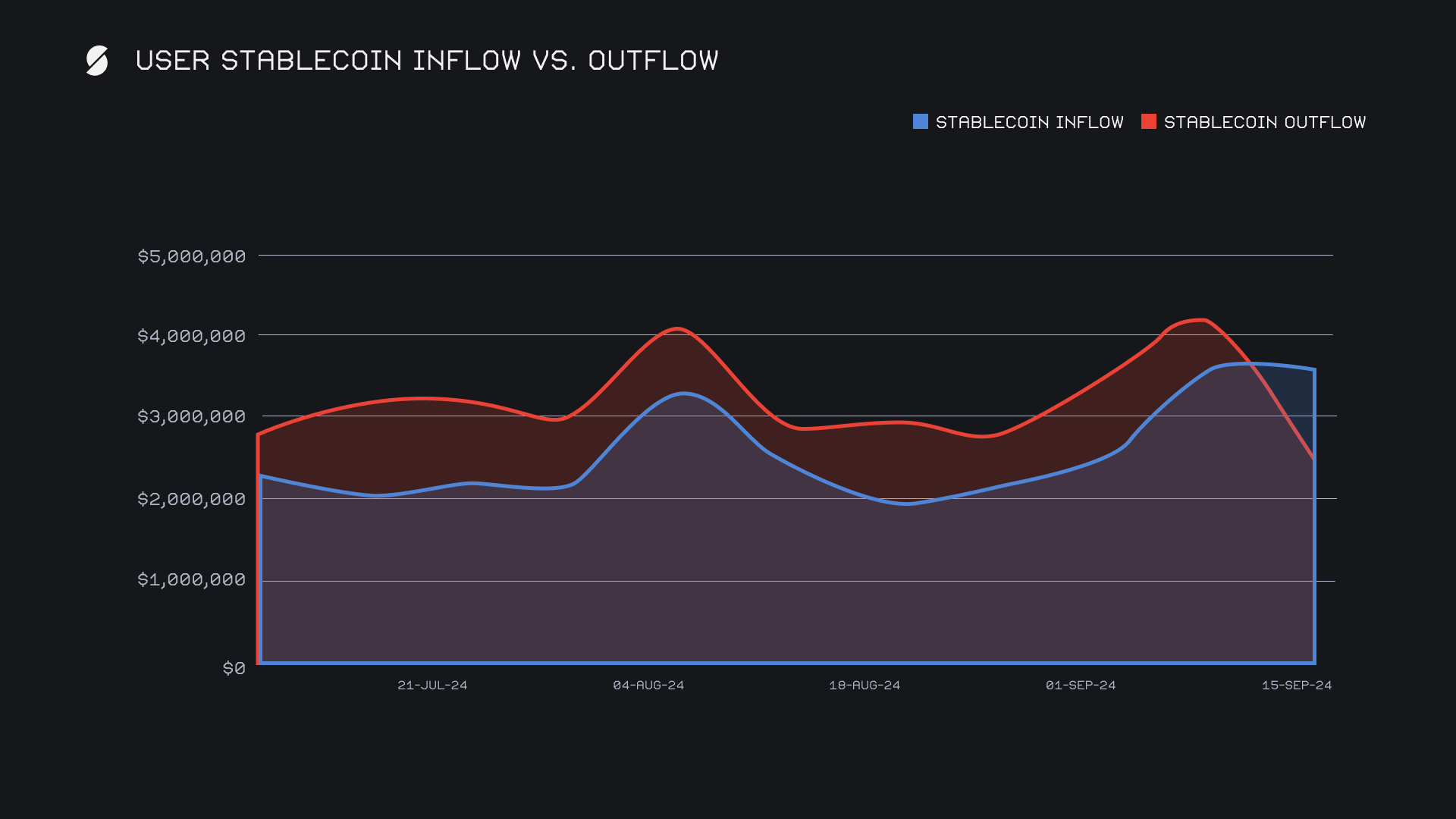Click the red outflow peak in September
The height and width of the screenshot is (819, 1456).
(x=1203, y=320)
